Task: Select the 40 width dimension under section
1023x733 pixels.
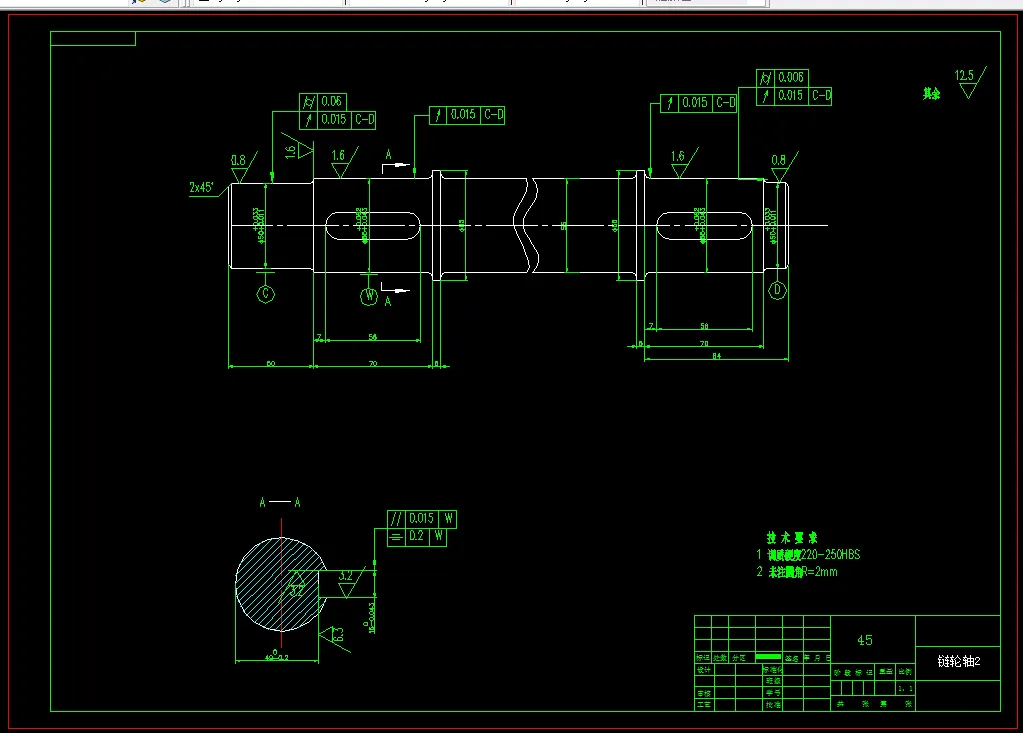Action: click(277, 657)
